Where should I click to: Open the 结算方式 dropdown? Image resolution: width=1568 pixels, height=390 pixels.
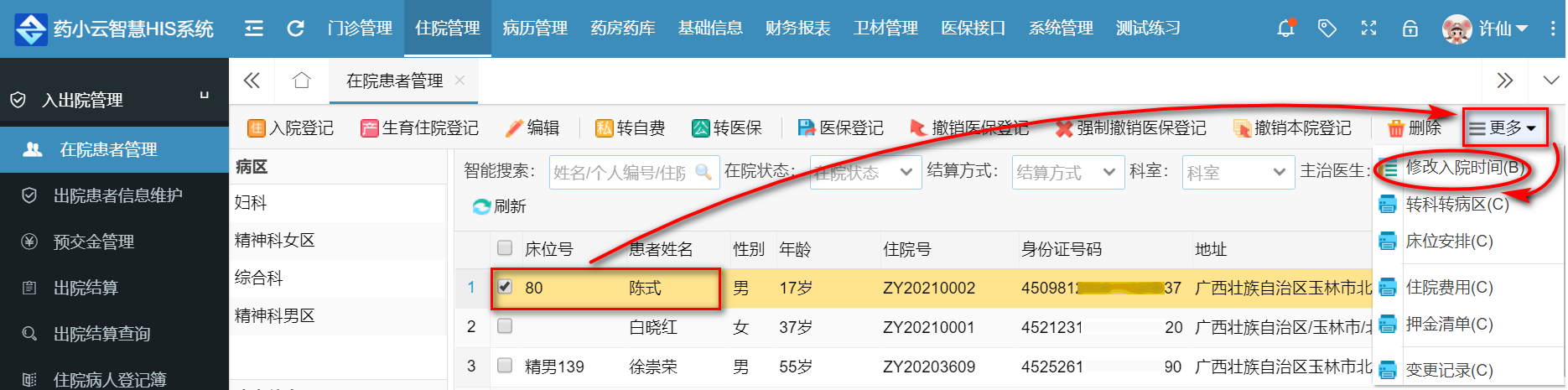[x=1067, y=172]
